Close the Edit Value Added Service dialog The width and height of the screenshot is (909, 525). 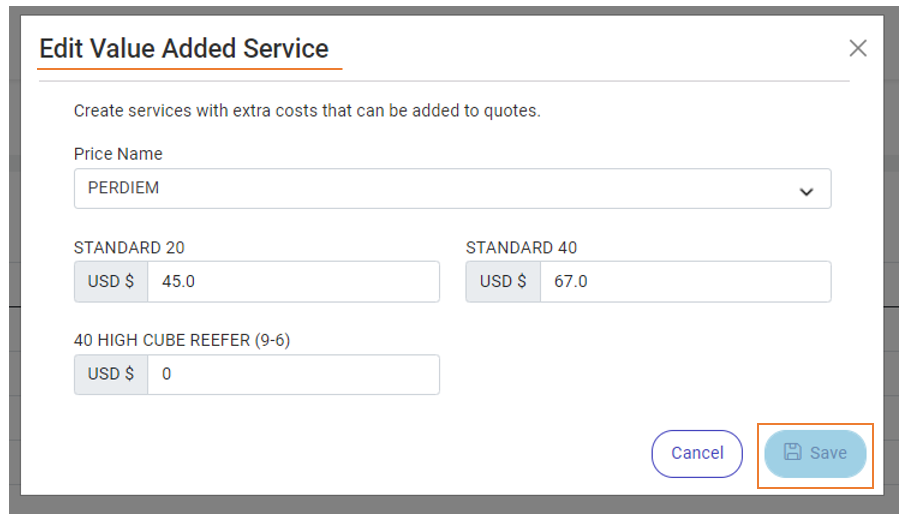pos(857,48)
